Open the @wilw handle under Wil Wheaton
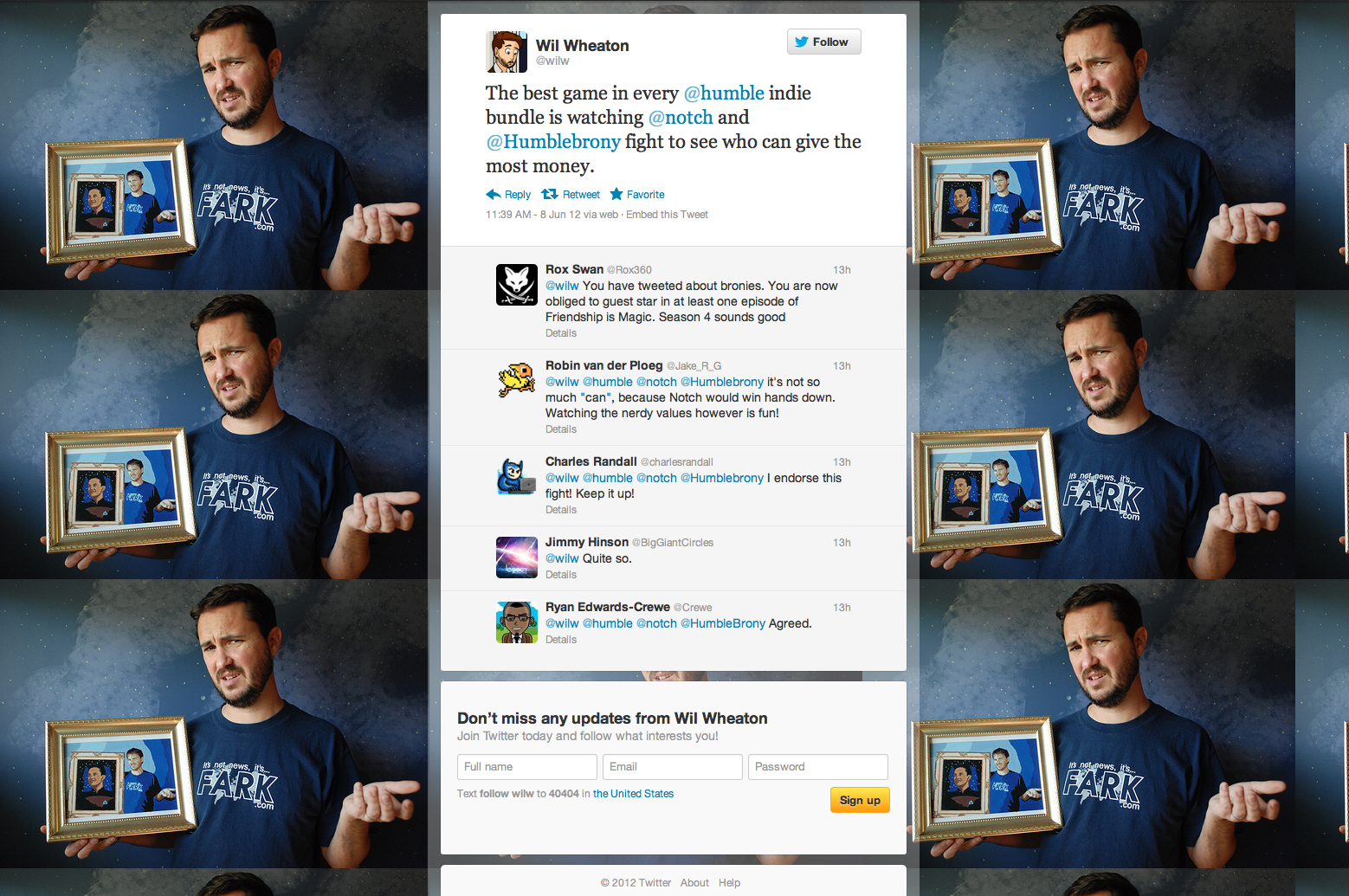 pos(552,61)
